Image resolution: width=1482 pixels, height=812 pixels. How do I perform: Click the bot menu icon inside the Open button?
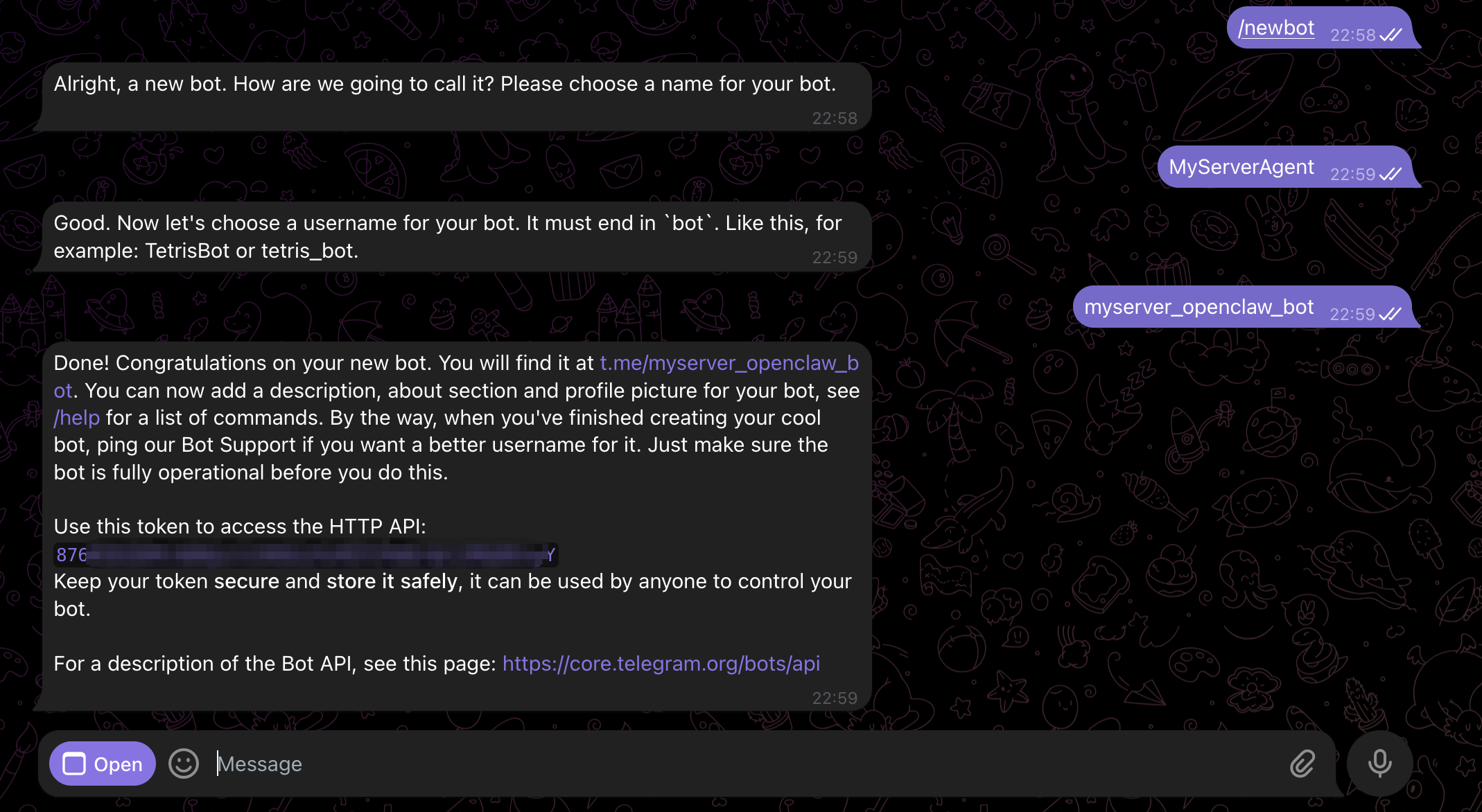(73, 764)
